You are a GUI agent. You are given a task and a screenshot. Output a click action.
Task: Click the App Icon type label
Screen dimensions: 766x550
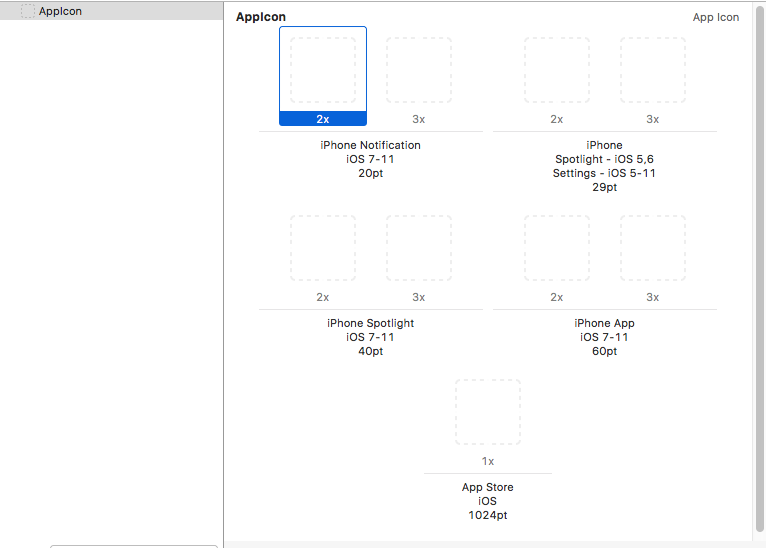pos(716,17)
